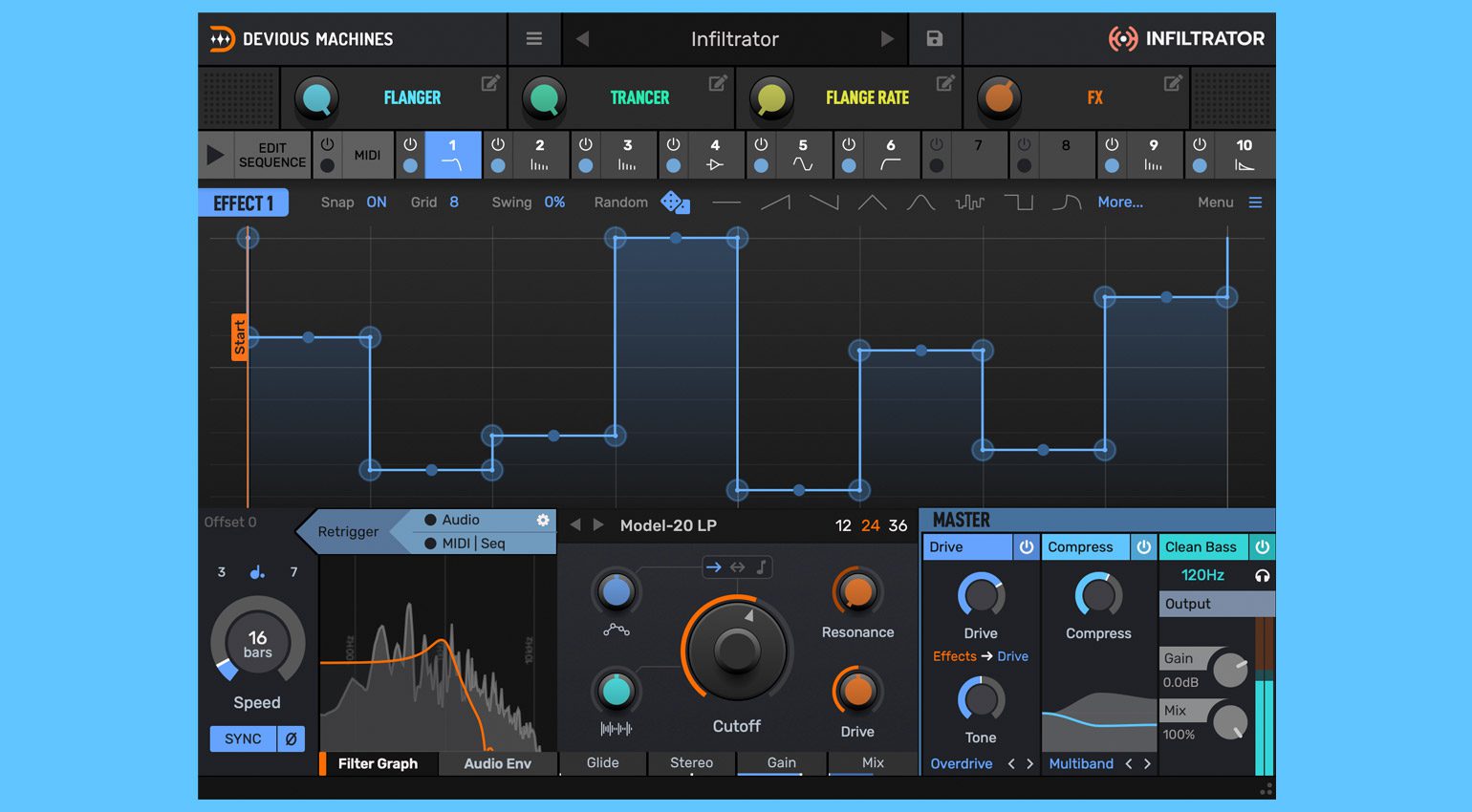The width and height of the screenshot is (1472, 812).
Task: Power off the Compress module
Action: tap(1144, 546)
